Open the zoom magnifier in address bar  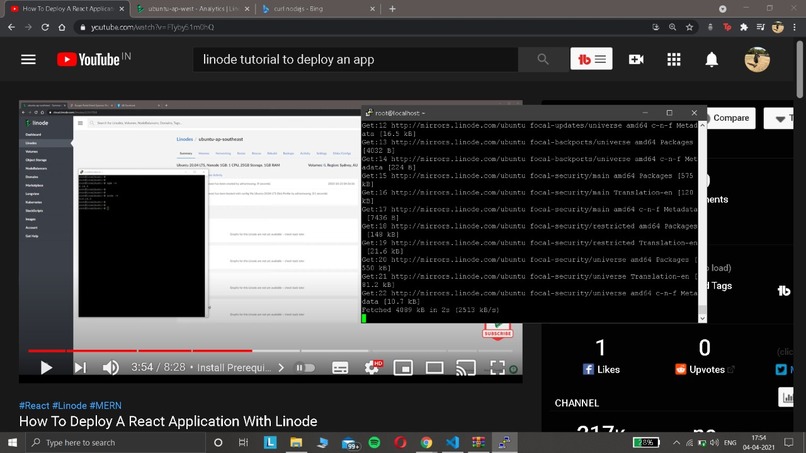672,27
